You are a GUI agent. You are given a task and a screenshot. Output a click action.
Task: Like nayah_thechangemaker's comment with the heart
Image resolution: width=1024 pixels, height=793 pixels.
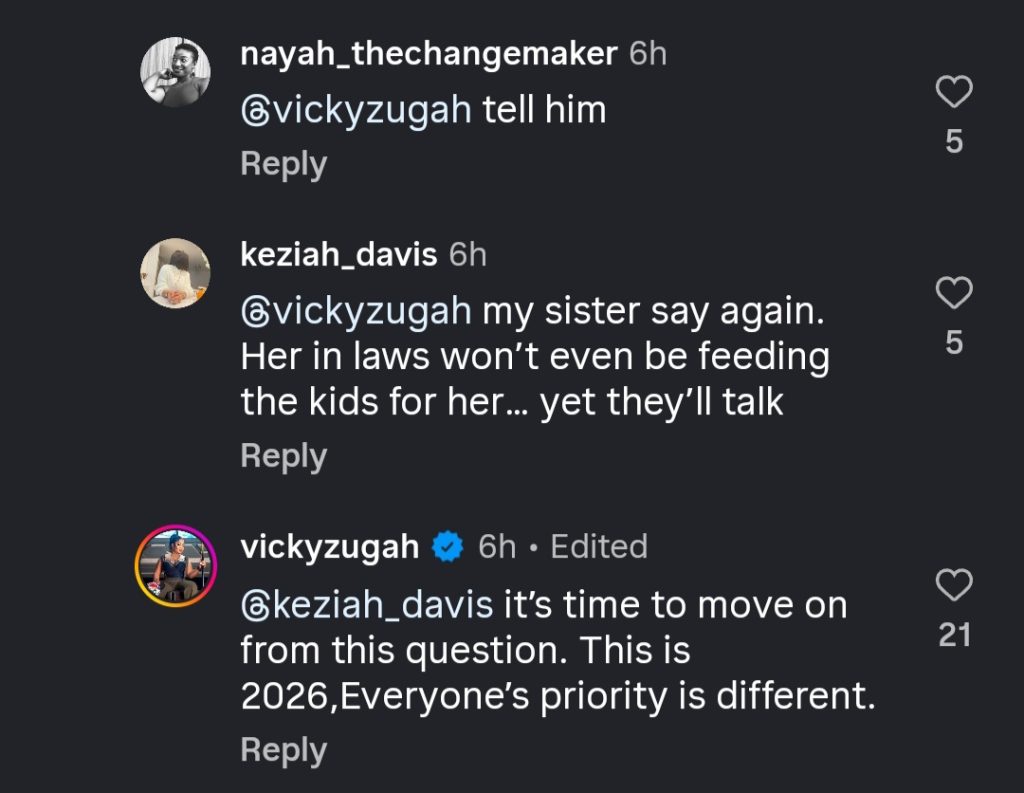point(954,94)
